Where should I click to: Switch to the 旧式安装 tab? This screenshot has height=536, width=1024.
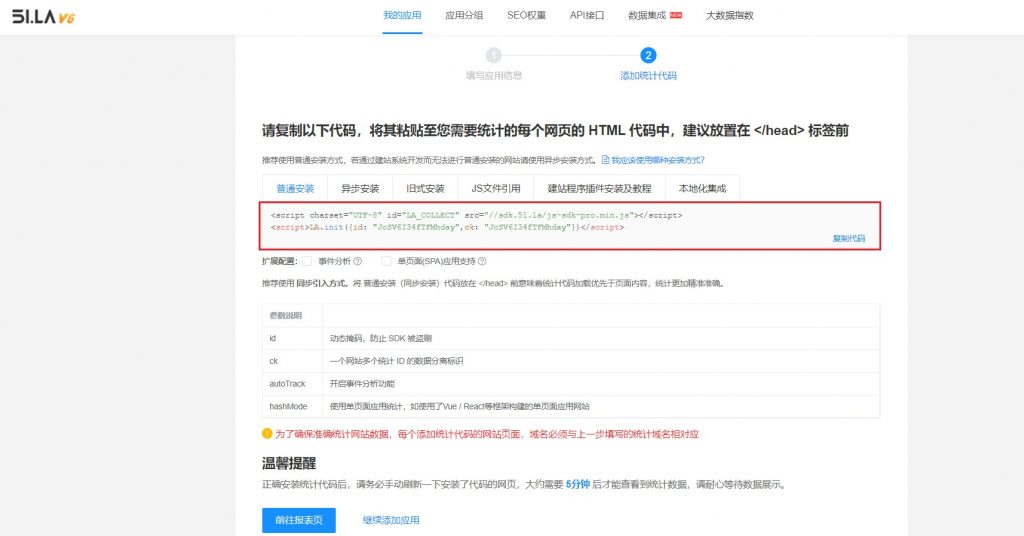pos(425,189)
